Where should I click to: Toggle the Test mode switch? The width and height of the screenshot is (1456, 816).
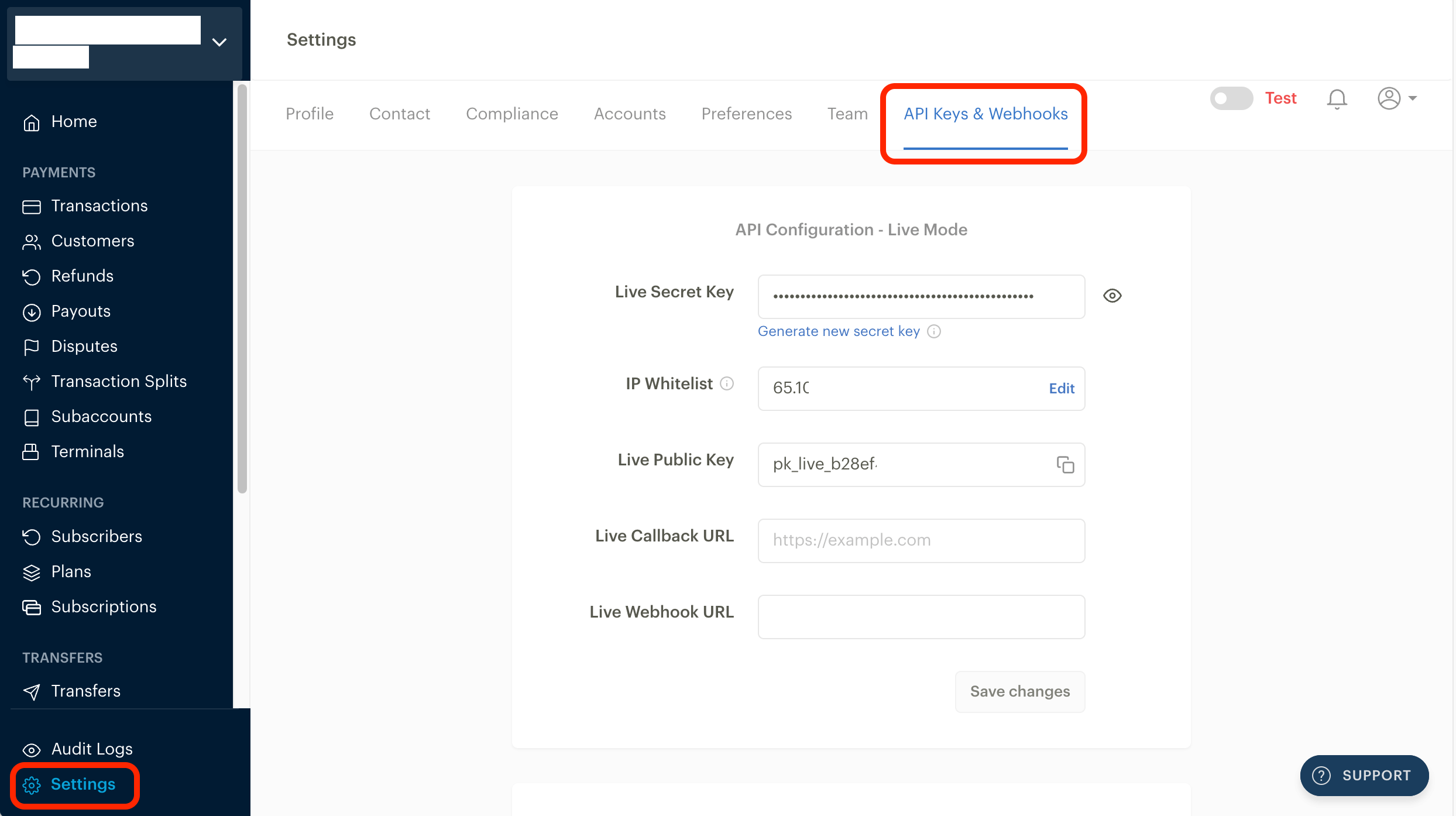[x=1231, y=98]
